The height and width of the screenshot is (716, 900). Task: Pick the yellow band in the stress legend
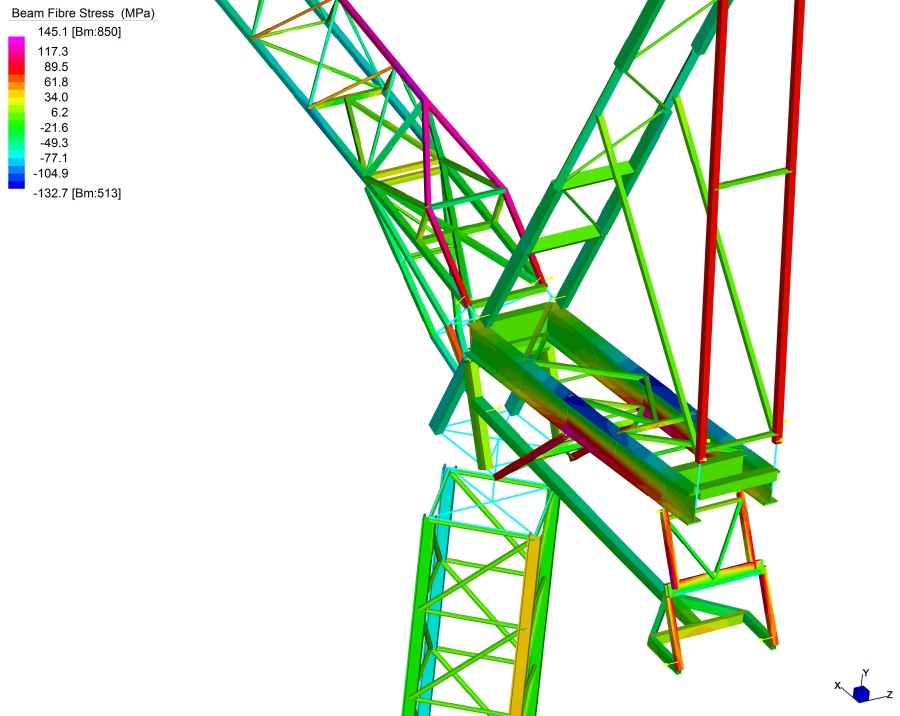(x=17, y=96)
